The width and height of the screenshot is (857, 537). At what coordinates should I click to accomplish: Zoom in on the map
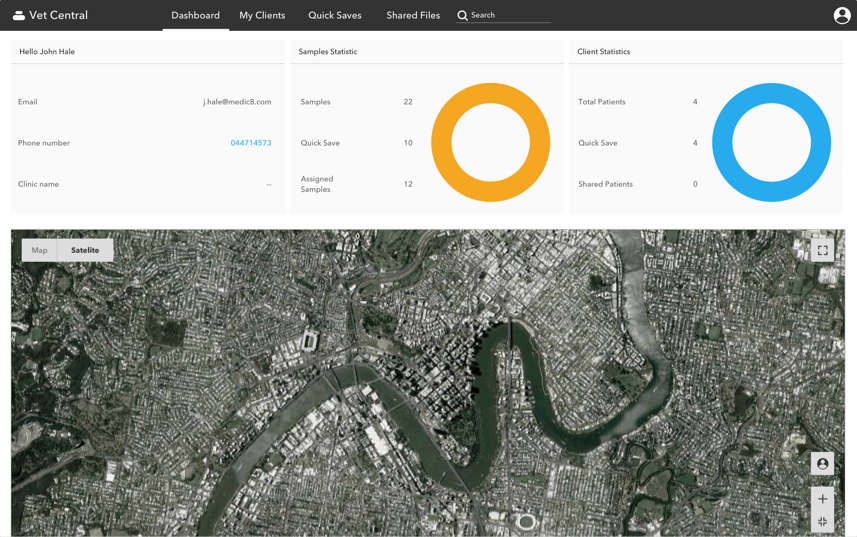click(822, 499)
